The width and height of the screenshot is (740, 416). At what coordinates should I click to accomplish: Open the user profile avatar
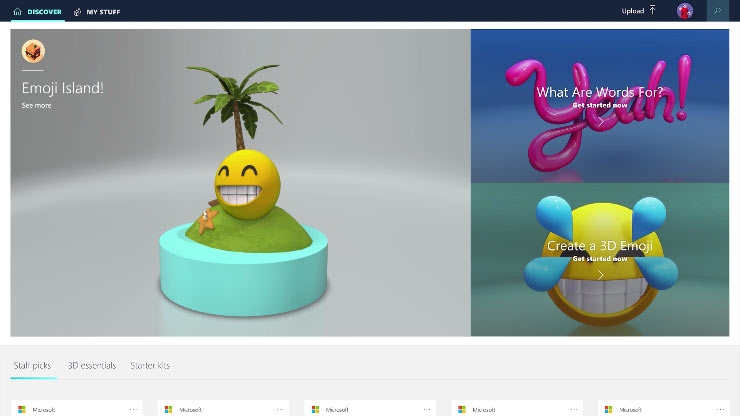[685, 11]
